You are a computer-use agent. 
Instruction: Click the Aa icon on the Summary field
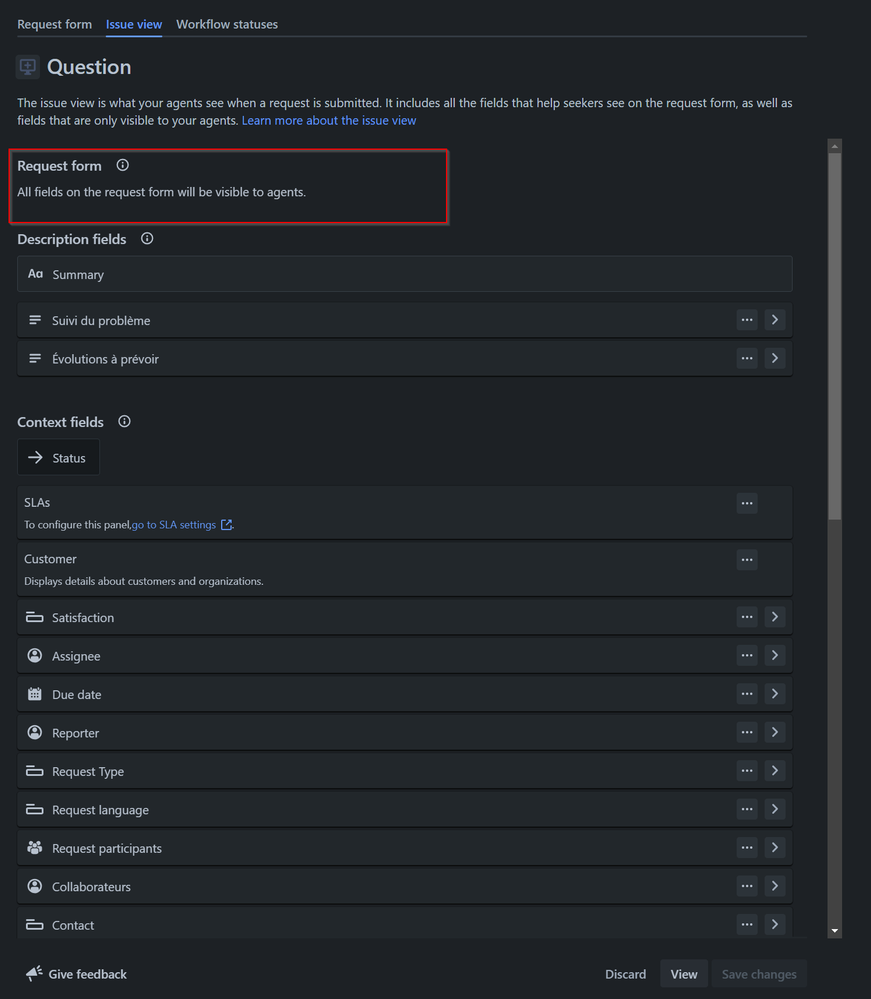pyautogui.click(x=34, y=273)
